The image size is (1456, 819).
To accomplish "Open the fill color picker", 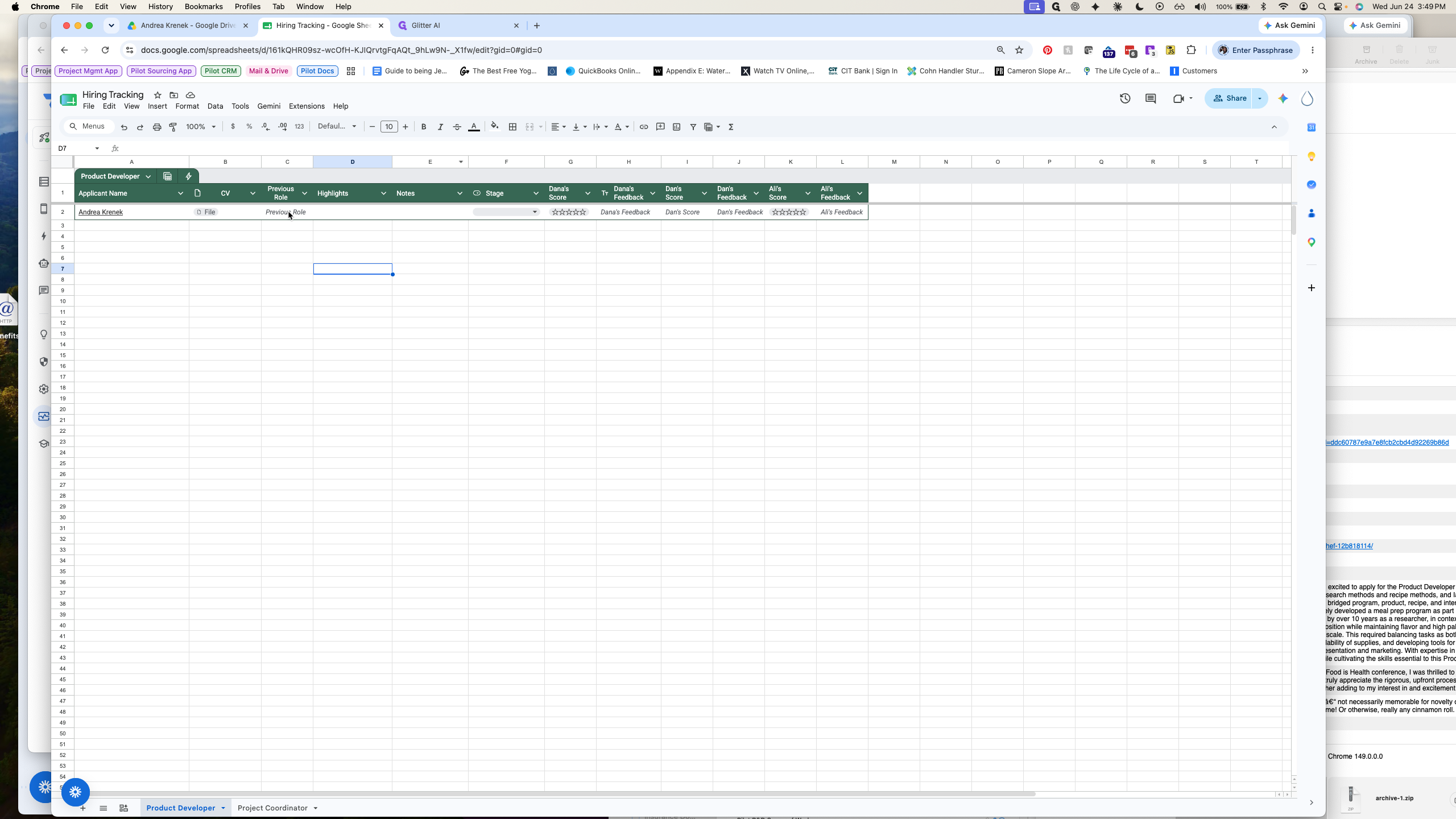I will tap(495, 126).
